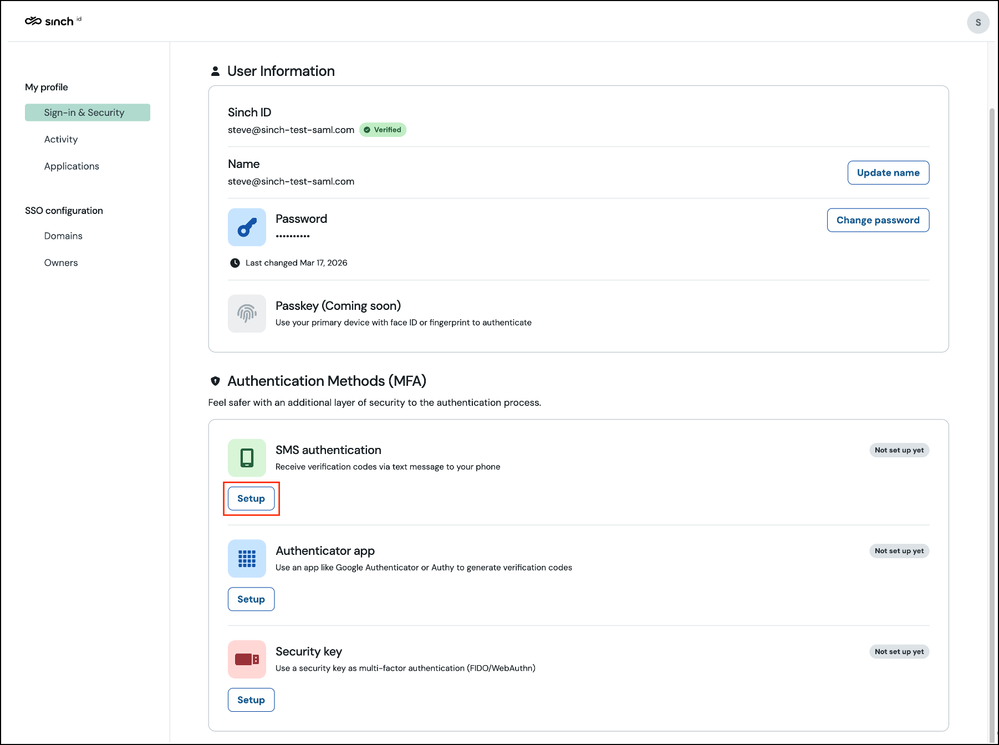This screenshot has width=999, height=745.
Task: Click Receive verification codes via text message description
Action: (x=387, y=467)
